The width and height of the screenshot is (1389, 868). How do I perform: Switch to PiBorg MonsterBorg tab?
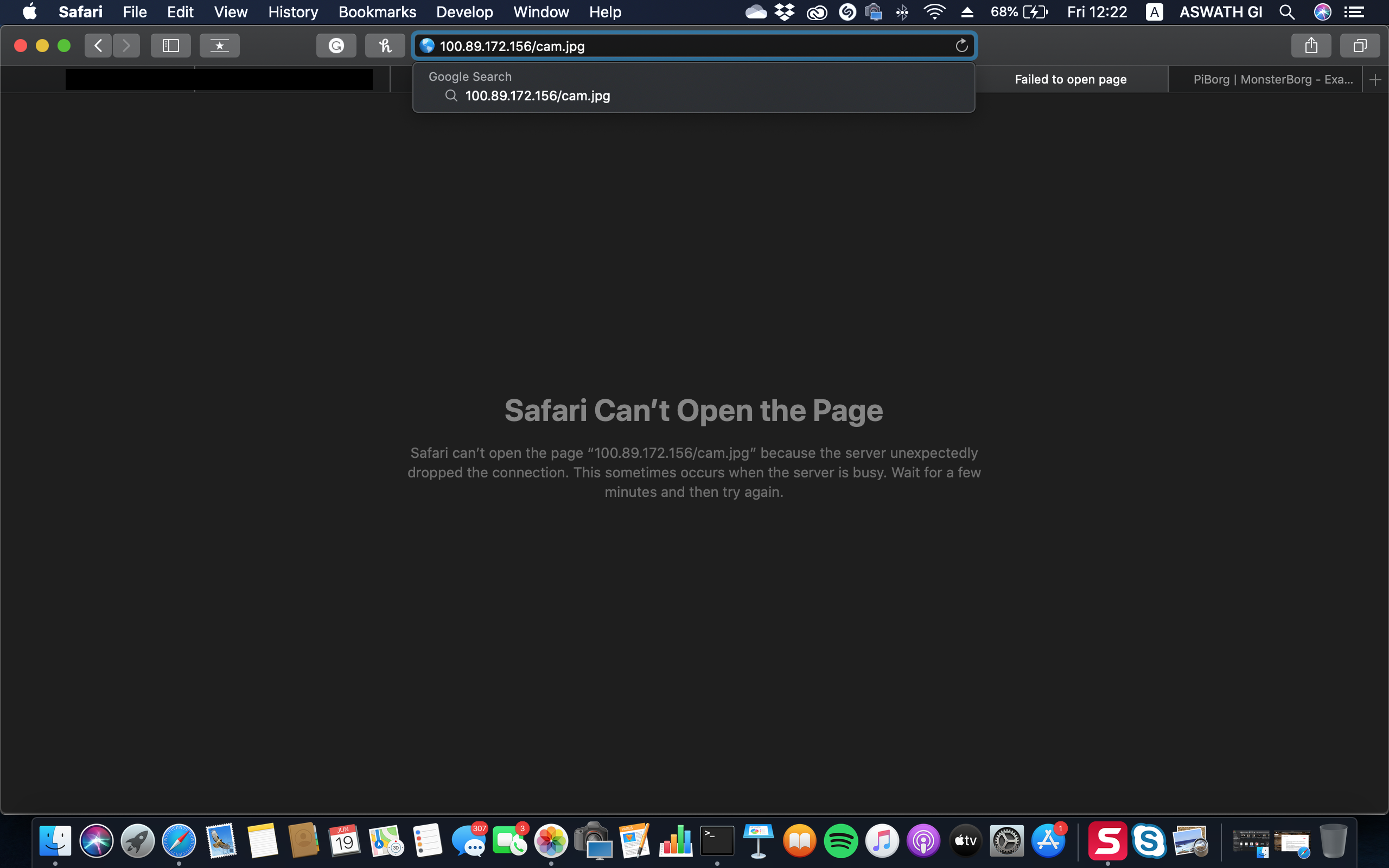click(1272, 80)
